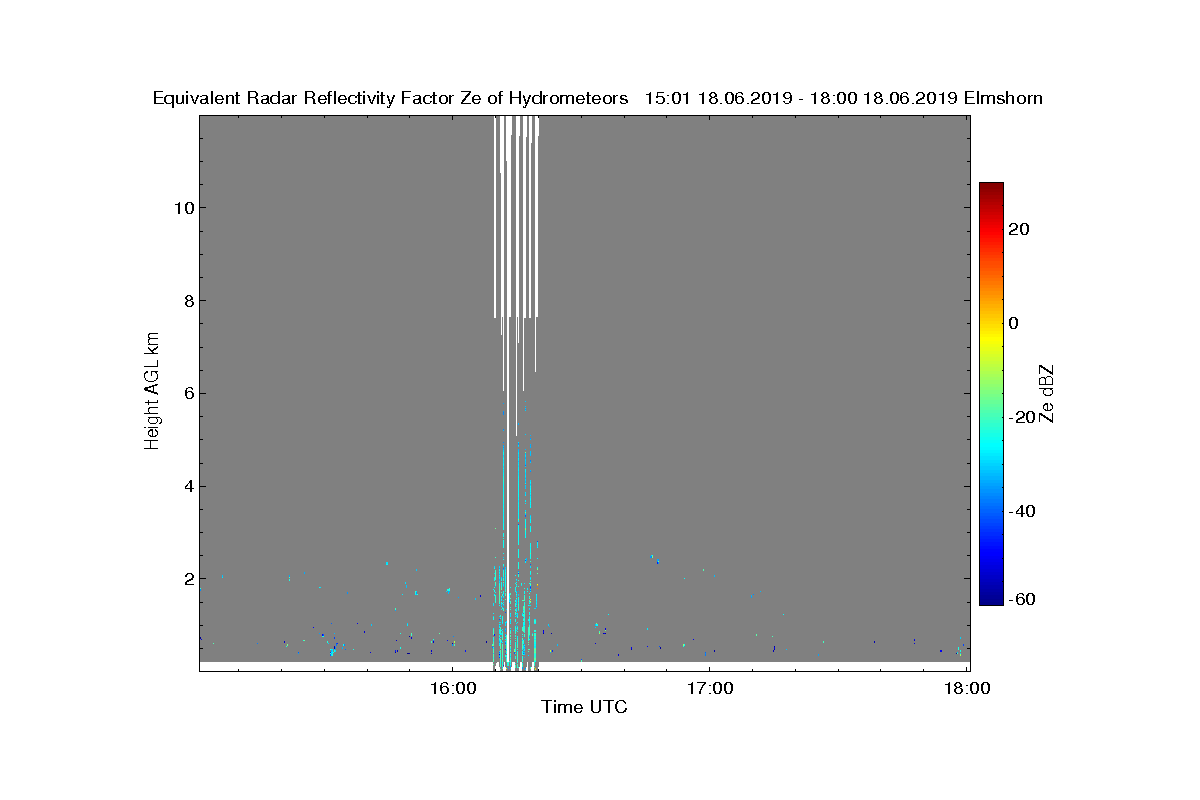Click the colorbar value 20
1200x800 pixels.
point(1019,229)
